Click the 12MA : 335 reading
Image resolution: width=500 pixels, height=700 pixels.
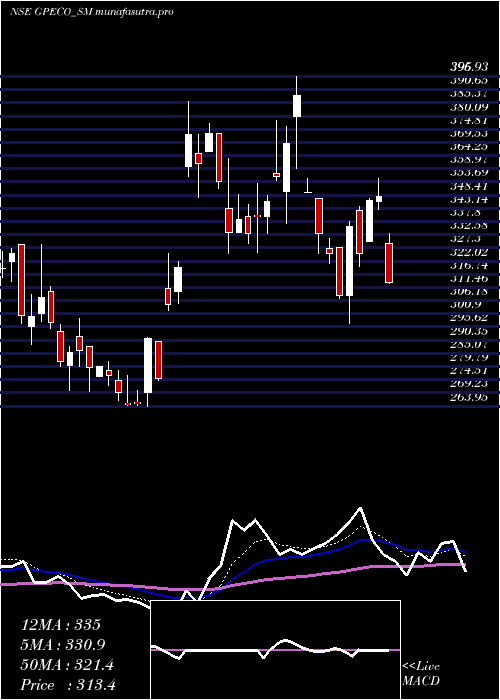tap(61, 625)
